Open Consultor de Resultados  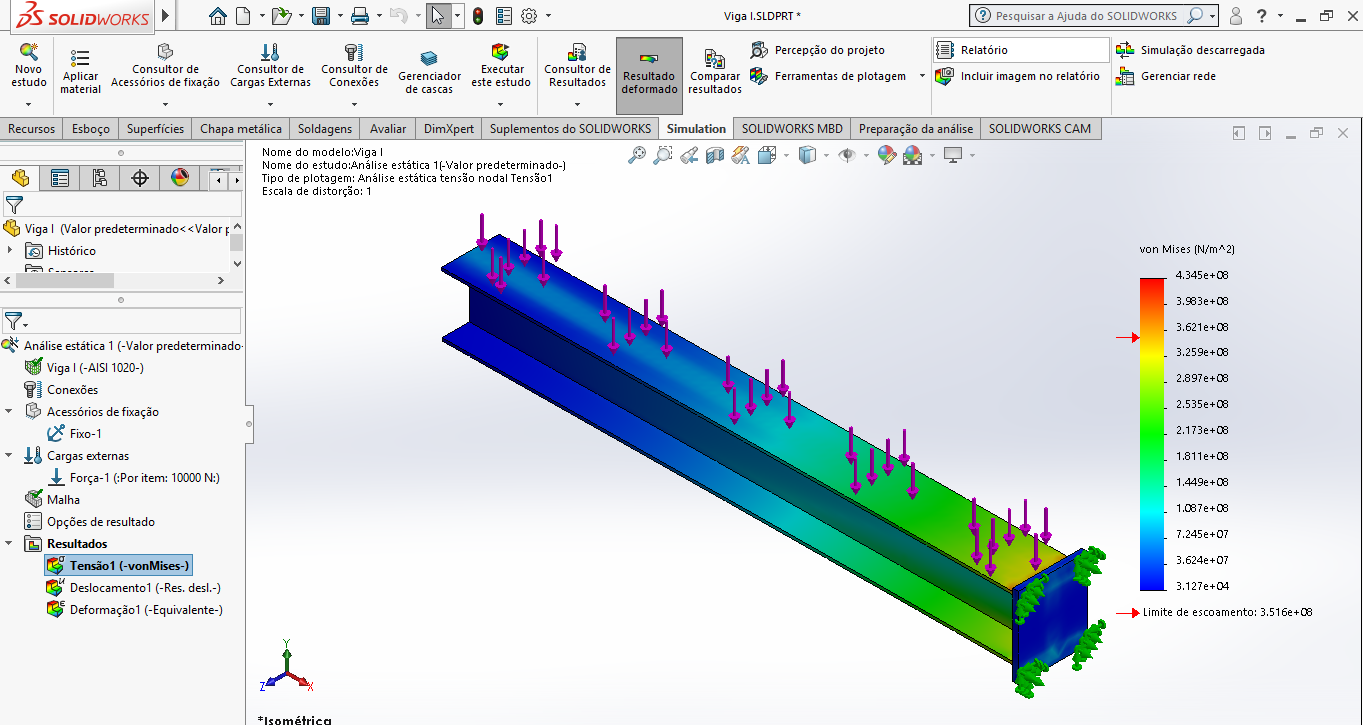(577, 54)
